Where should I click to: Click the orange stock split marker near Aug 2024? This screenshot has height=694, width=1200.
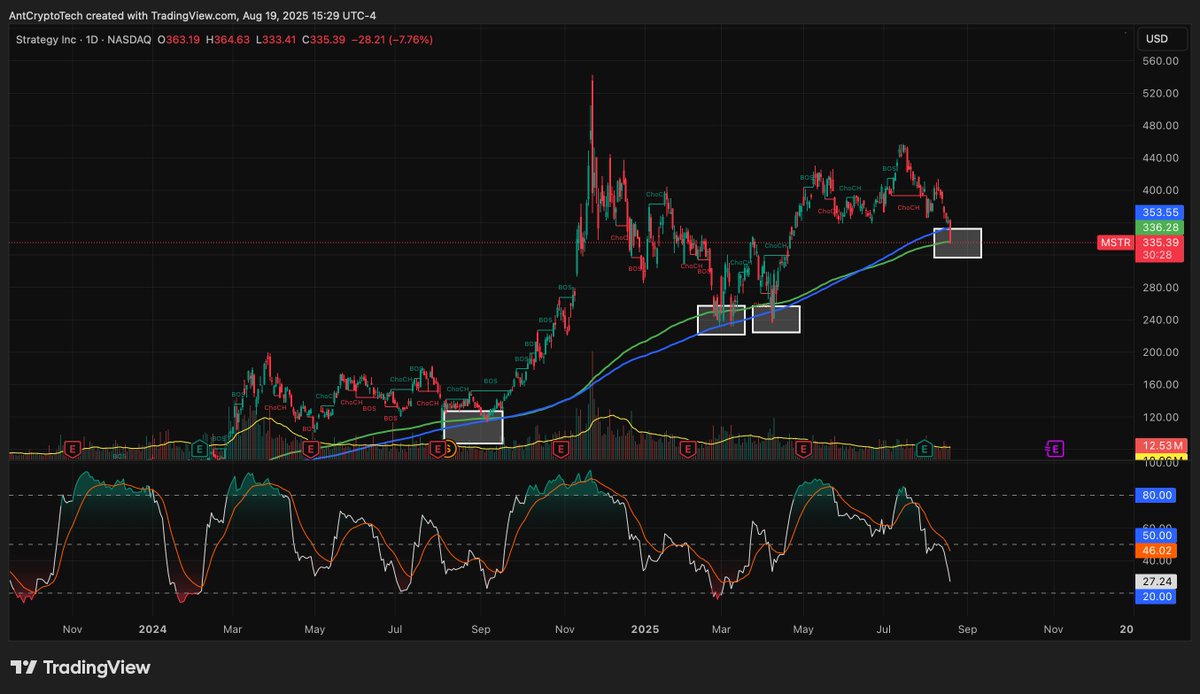[x=450, y=449]
